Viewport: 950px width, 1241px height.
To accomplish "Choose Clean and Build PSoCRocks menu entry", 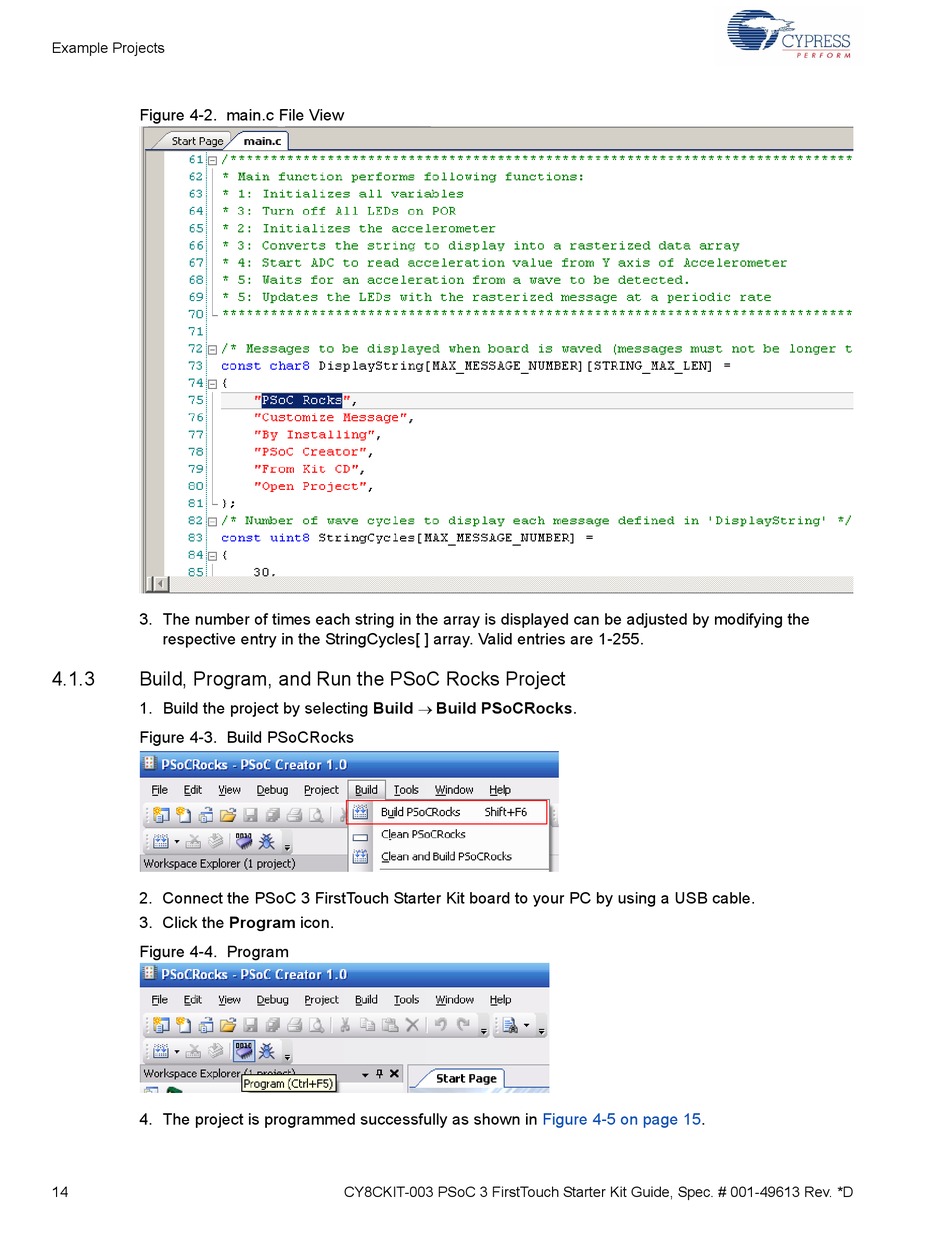I will click(448, 856).
